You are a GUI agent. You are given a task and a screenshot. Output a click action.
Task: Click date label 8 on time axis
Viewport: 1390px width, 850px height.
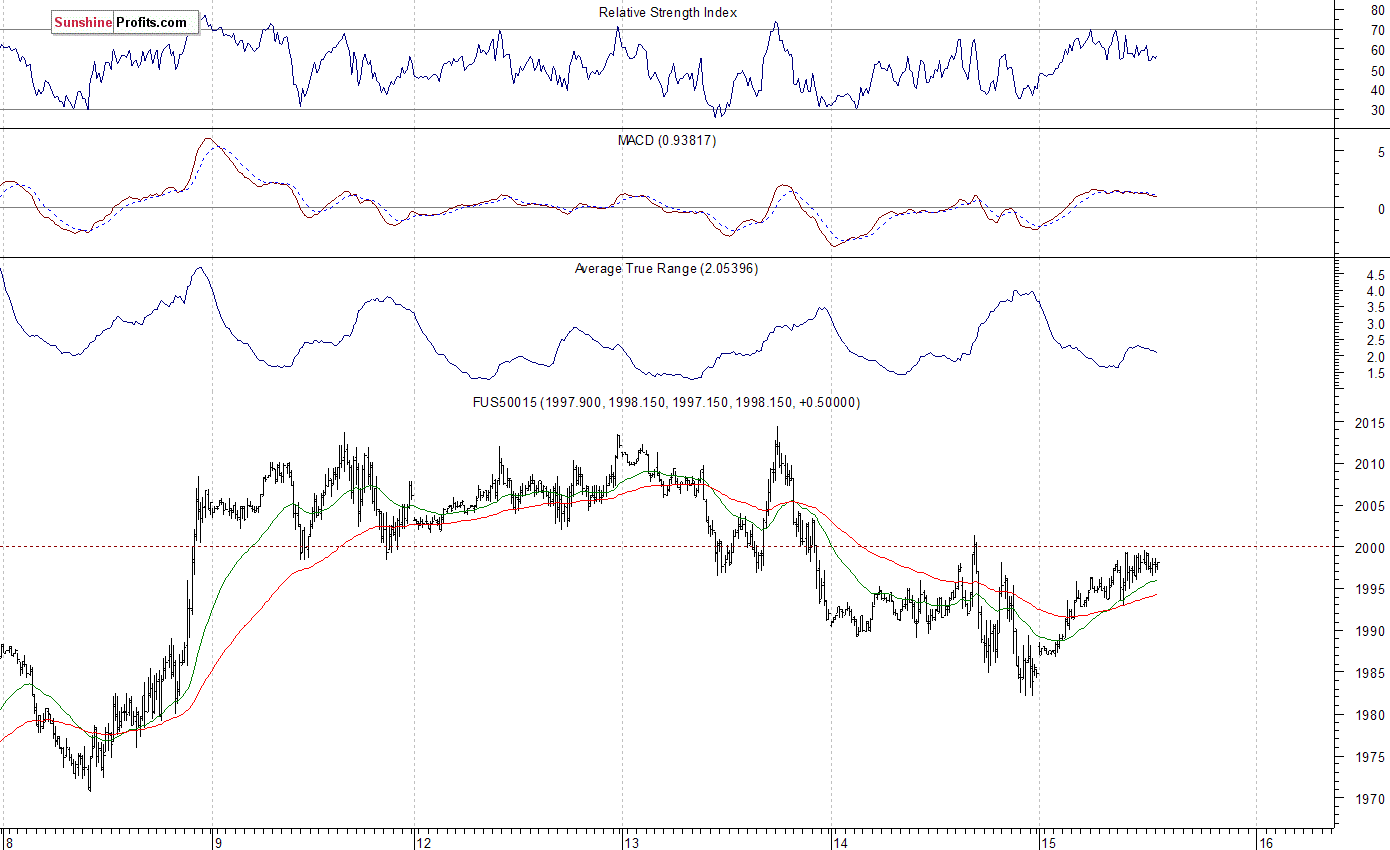tap(8, 842)
